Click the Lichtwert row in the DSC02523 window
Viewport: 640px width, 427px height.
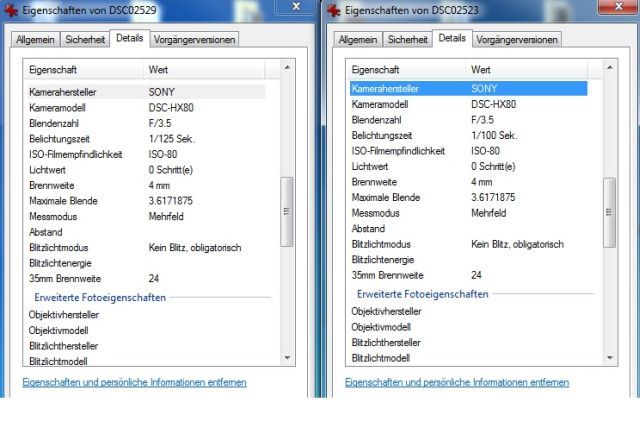469,167
